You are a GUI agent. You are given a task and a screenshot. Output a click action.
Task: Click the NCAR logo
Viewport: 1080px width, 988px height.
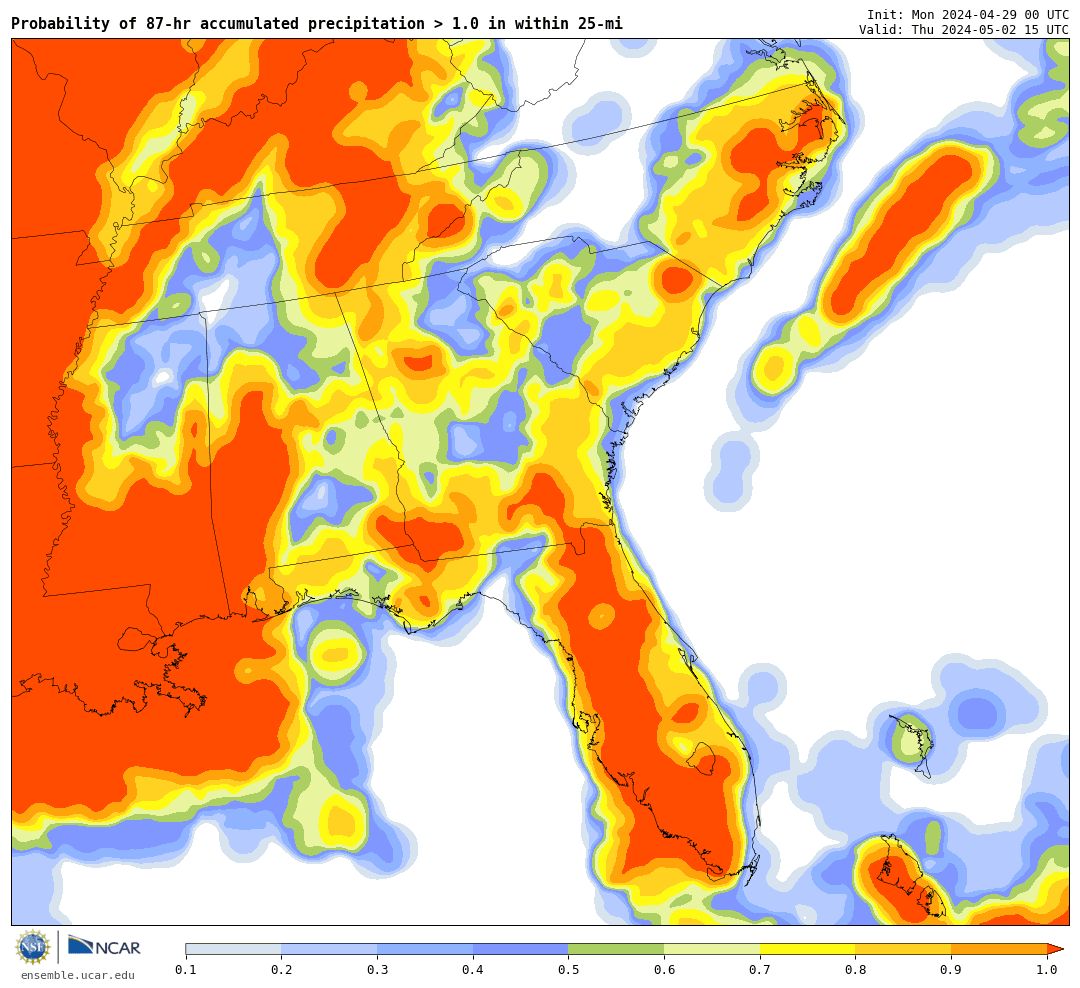tap(105, 946)
